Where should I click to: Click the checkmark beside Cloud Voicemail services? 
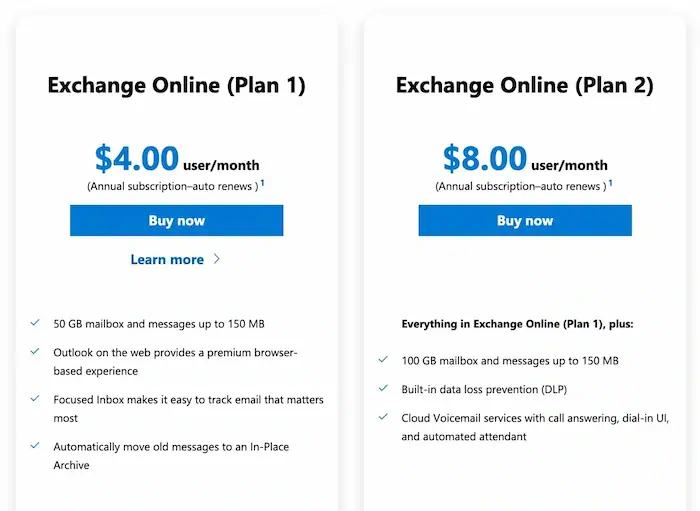click(383, 417)
